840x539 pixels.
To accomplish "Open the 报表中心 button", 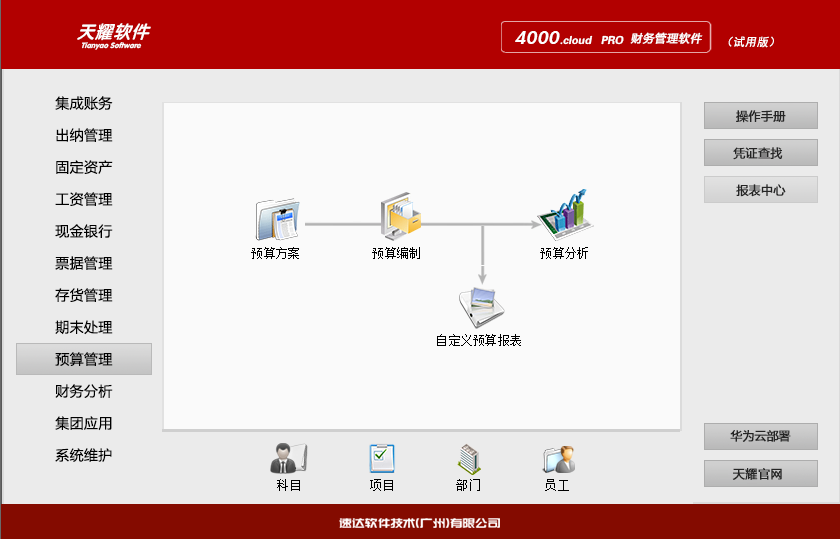I will (x=761, y=190).
